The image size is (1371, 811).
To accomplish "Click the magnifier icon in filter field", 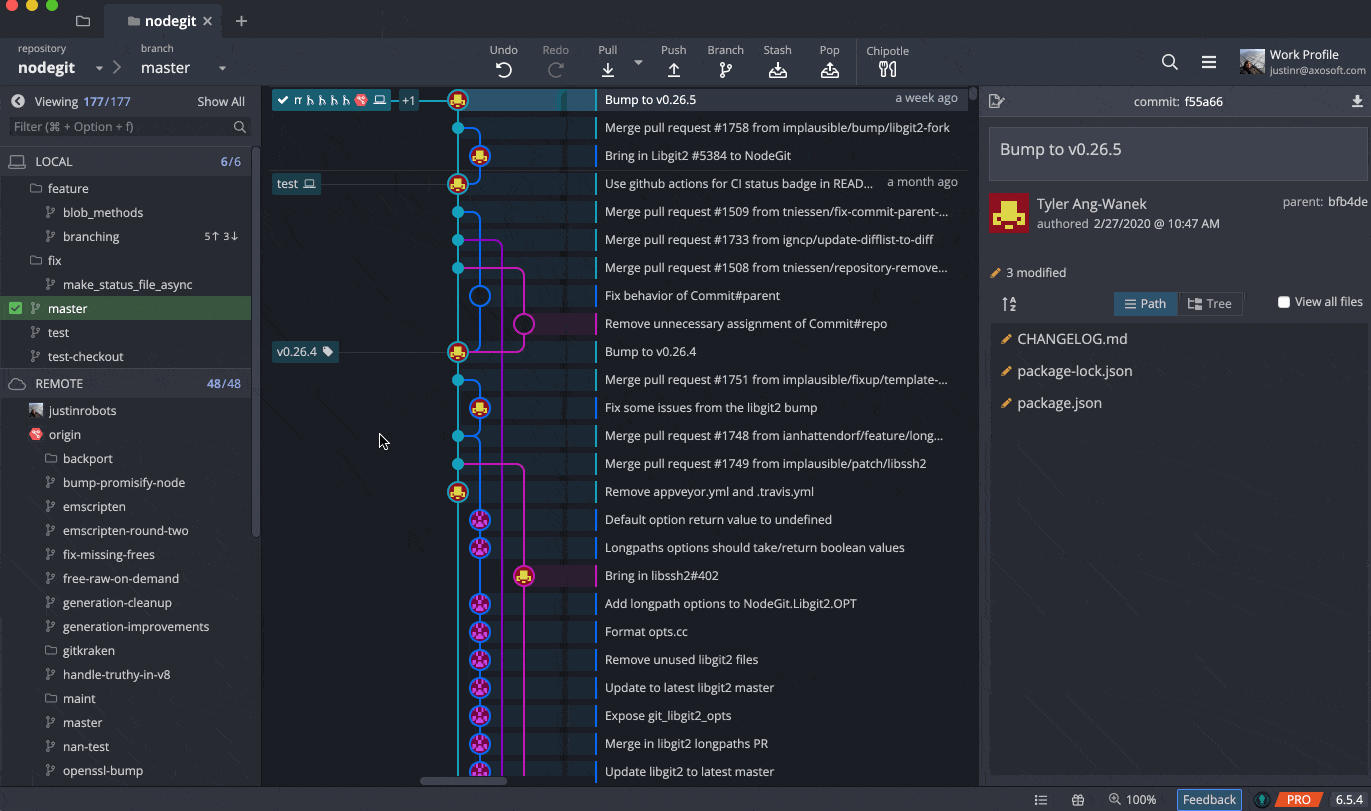I will tap(240, 127).
